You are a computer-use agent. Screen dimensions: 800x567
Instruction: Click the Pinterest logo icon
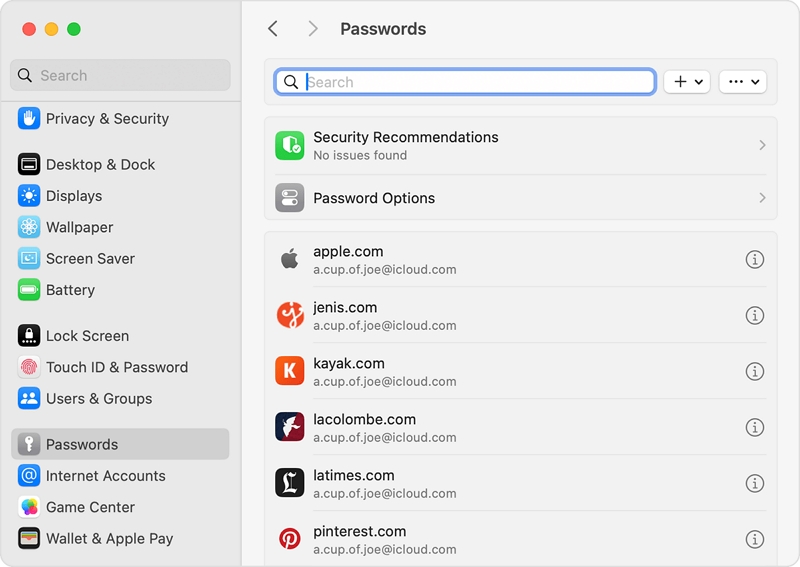point(290,539)
